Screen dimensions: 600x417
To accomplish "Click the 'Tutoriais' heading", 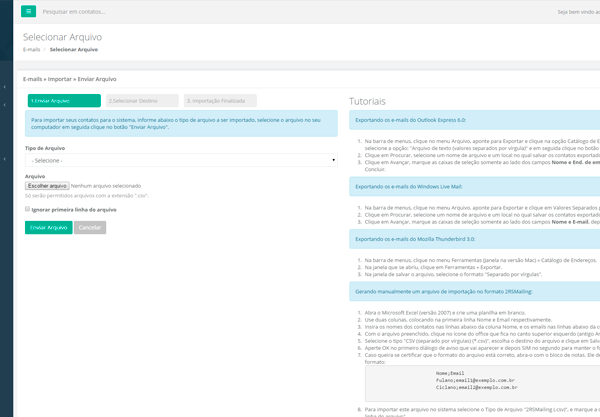I will pyautogui.click(x=367, y=101).
